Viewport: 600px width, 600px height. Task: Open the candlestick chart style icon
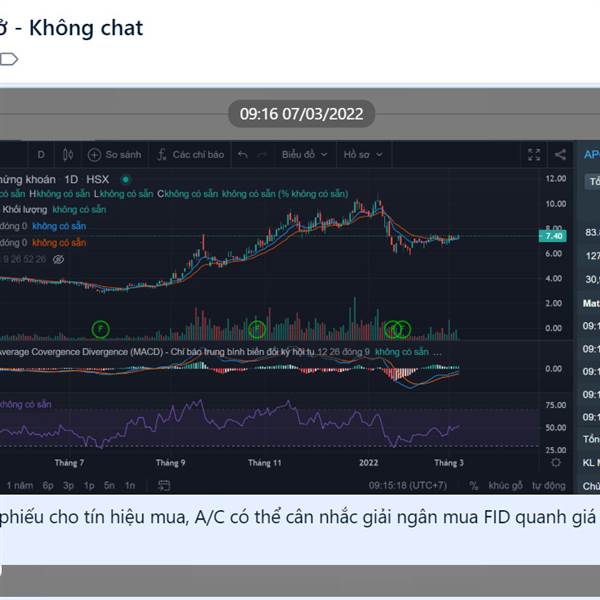(x=68, y=155)
